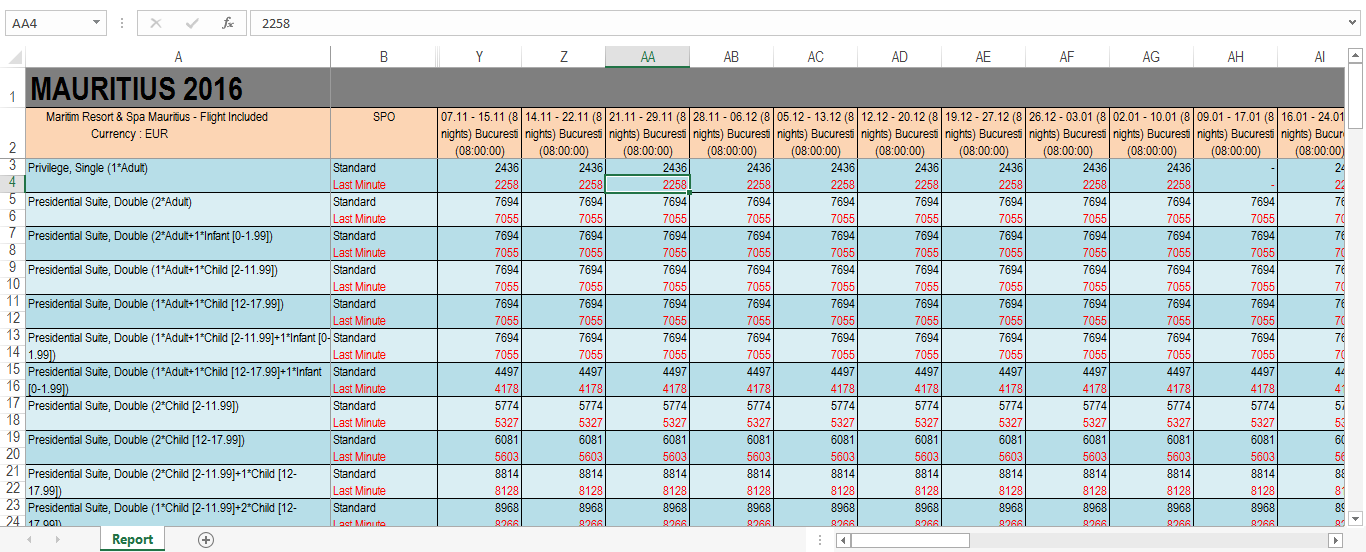The width and height of the screenshot is (1366, 552).
Task: Switch to the Report sheet tab
Action: (x=132, y=540)
